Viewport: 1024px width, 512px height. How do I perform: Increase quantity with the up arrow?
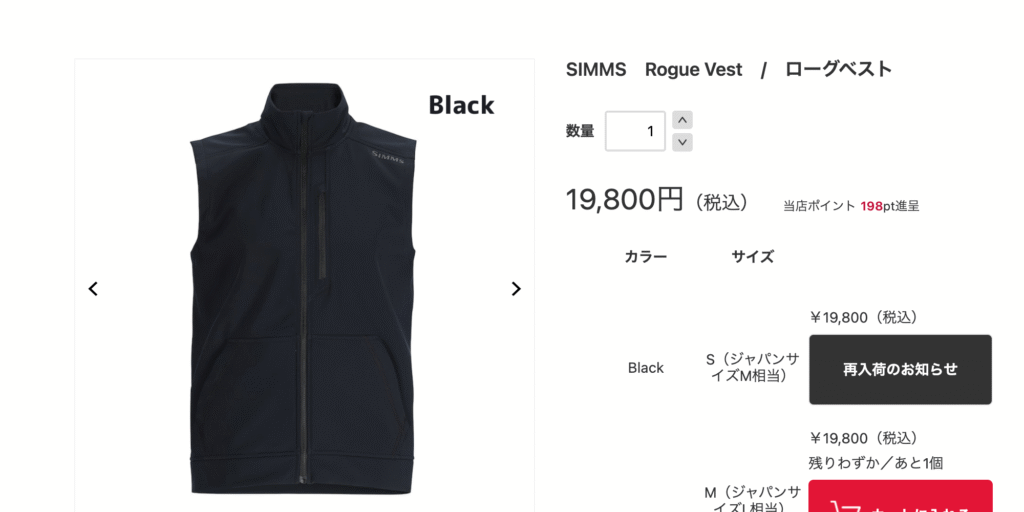coord(682,120)
